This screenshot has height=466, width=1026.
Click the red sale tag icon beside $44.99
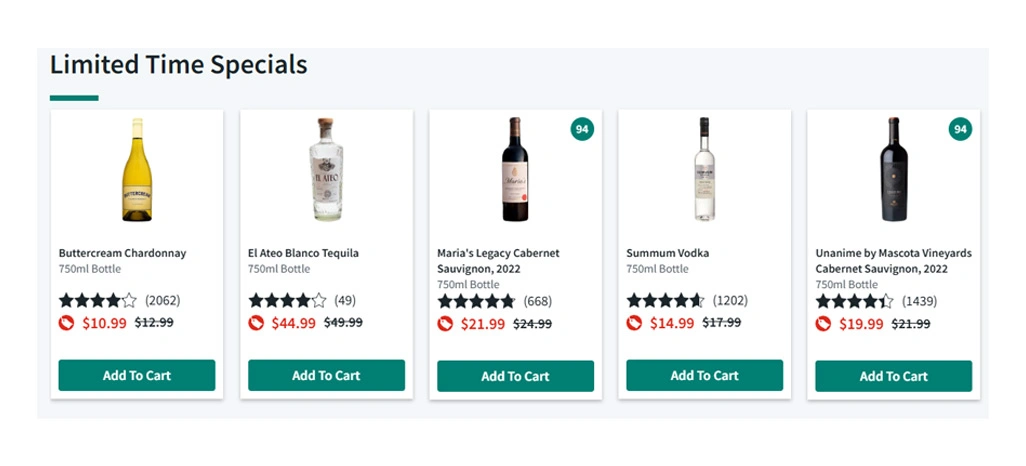[256, 323]
